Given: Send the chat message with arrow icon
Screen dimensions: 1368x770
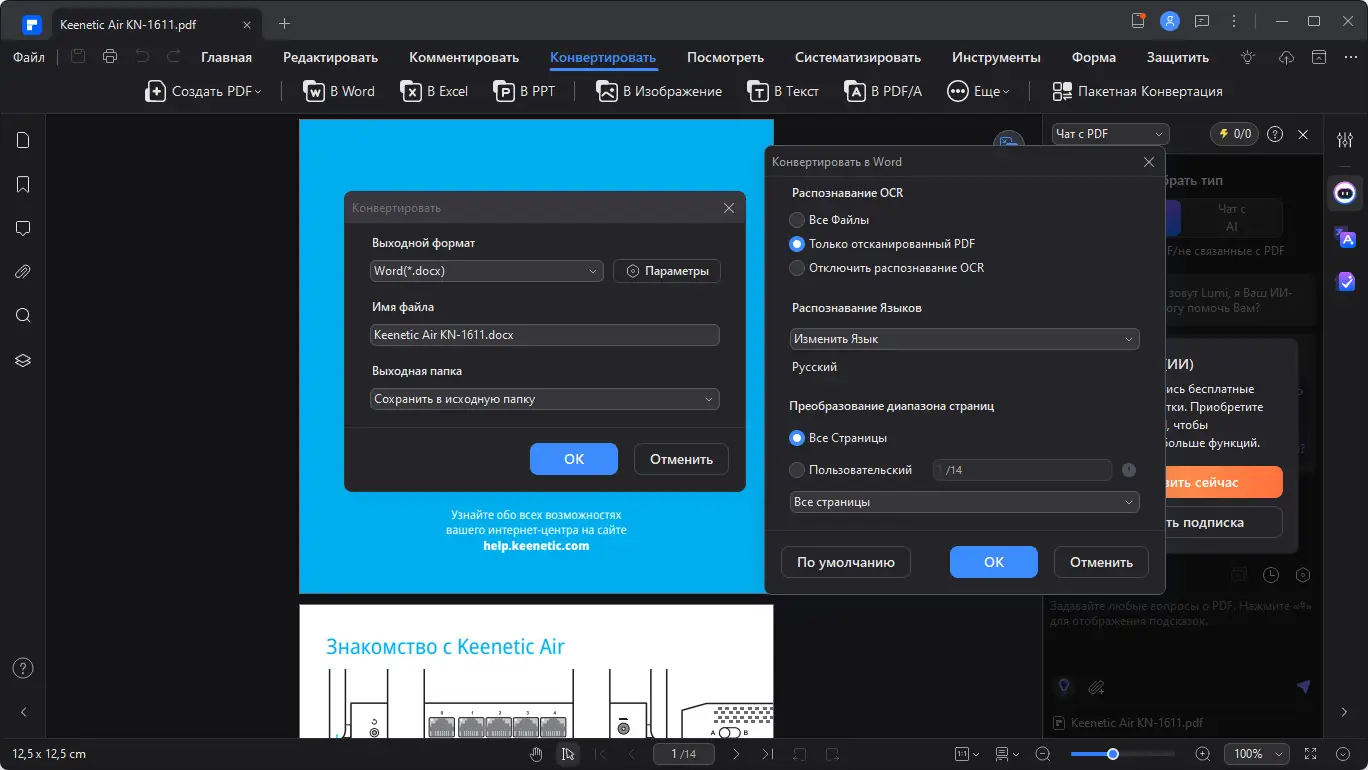Looking at the screenshot, I should (1303, 686).
